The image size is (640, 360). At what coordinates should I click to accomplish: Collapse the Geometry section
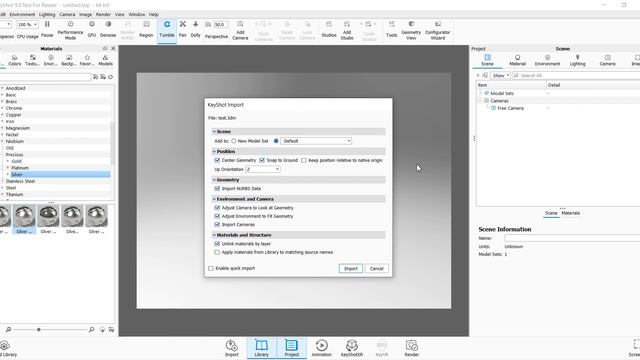pyautogui.click(x=214, y=180)
